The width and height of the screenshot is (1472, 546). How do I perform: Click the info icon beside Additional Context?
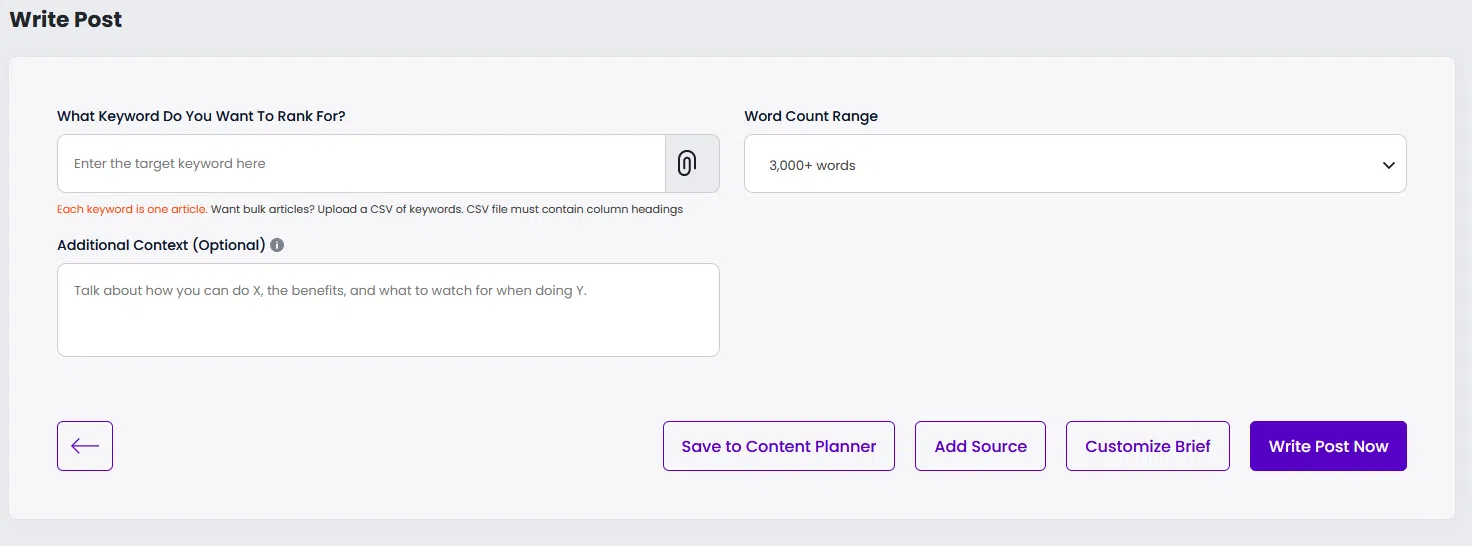pyautogui.click(x=277, y=245)
